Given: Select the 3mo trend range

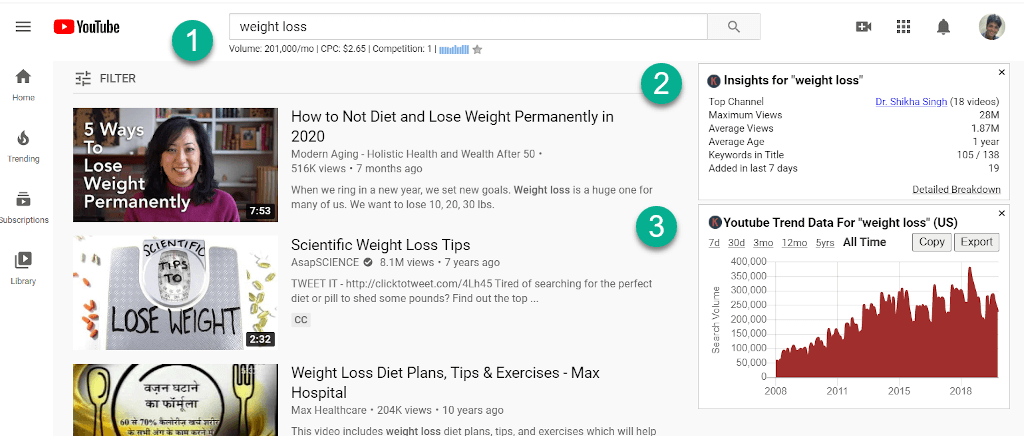Looking at the screenshot, I should point(763,242).
